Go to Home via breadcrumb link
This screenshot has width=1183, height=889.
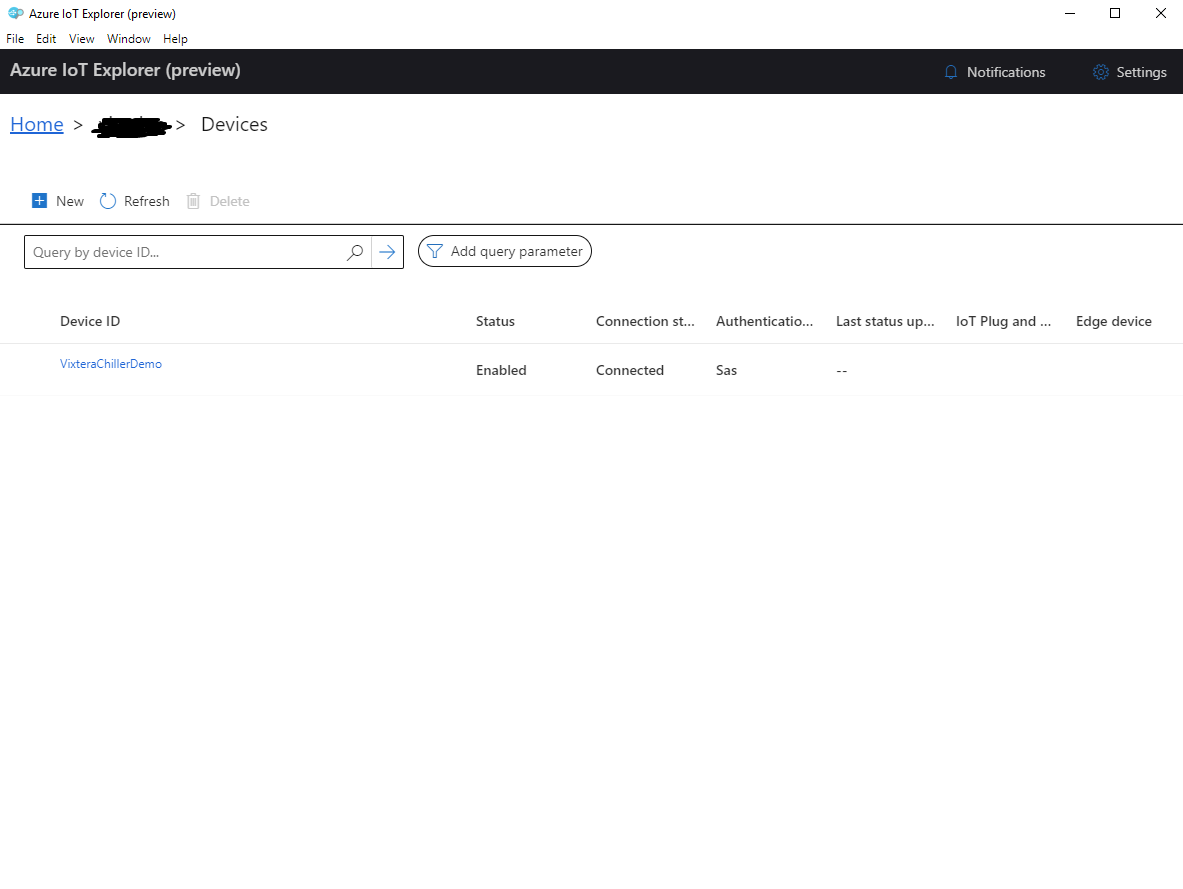coord(37,125)
